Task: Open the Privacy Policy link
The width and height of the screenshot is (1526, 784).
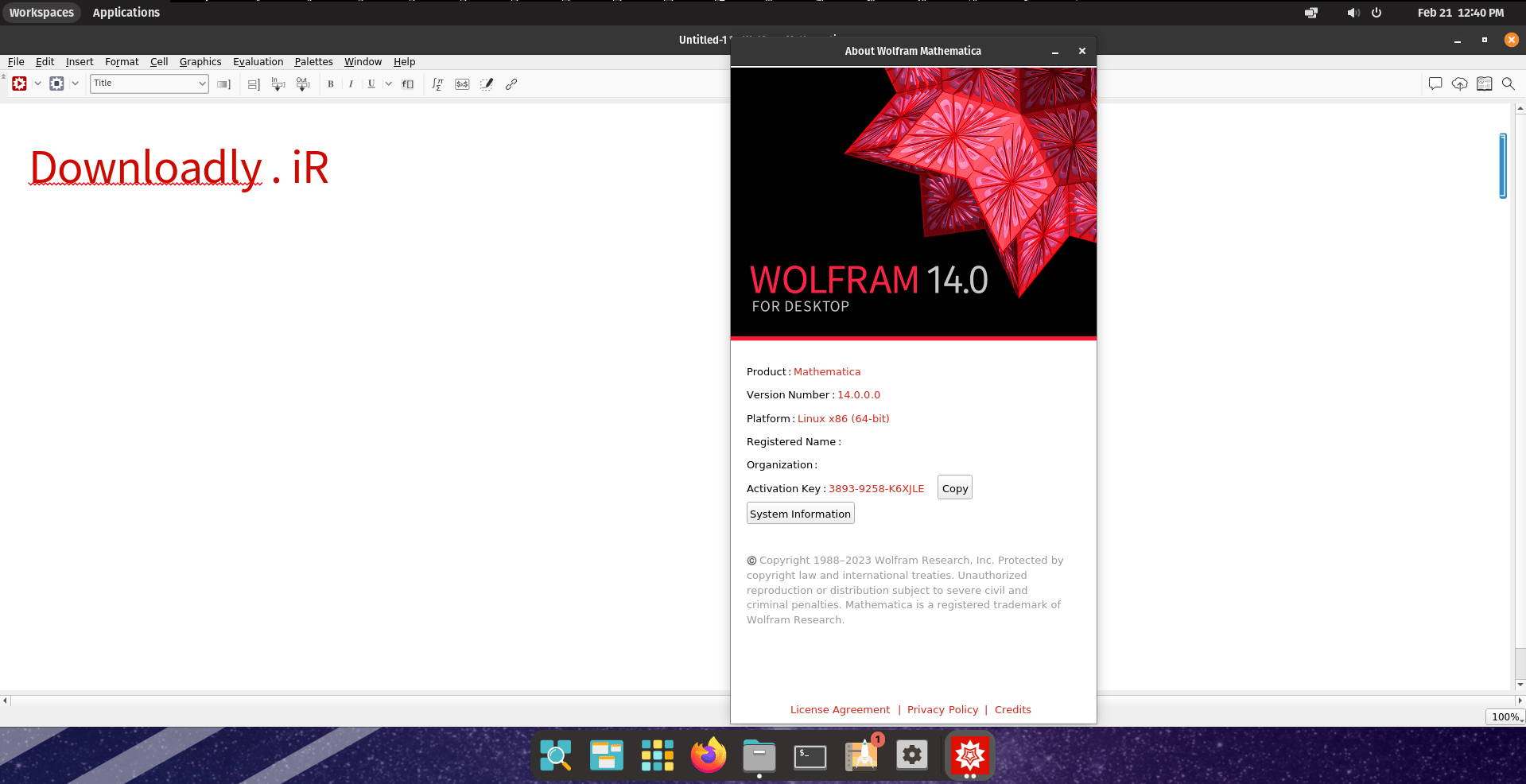Action: (942, 710)
